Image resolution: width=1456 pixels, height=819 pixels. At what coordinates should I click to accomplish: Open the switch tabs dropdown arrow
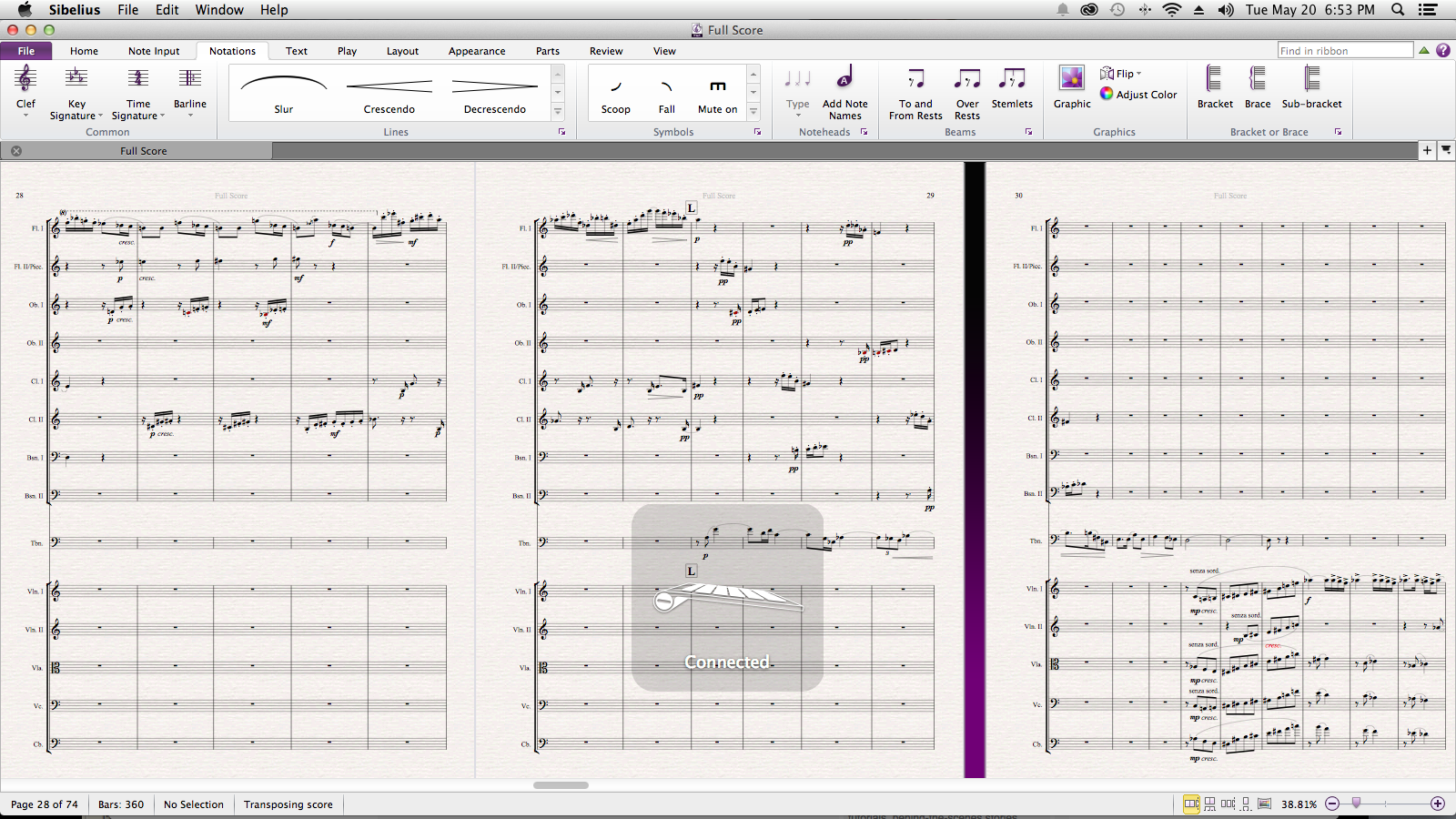click(x=1446, y=150)
